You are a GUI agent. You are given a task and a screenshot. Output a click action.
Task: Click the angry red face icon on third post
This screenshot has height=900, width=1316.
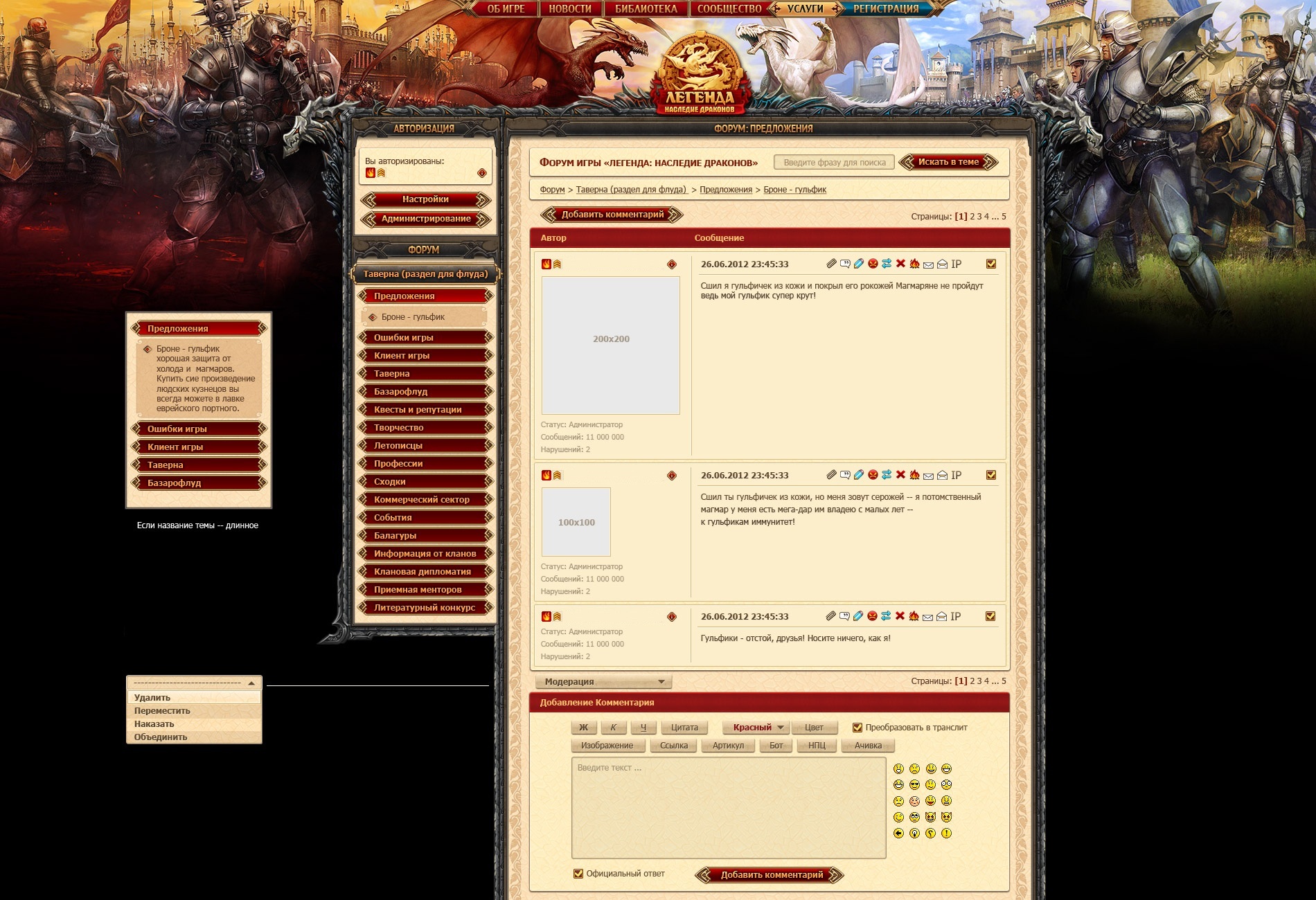tap(872, 616)
